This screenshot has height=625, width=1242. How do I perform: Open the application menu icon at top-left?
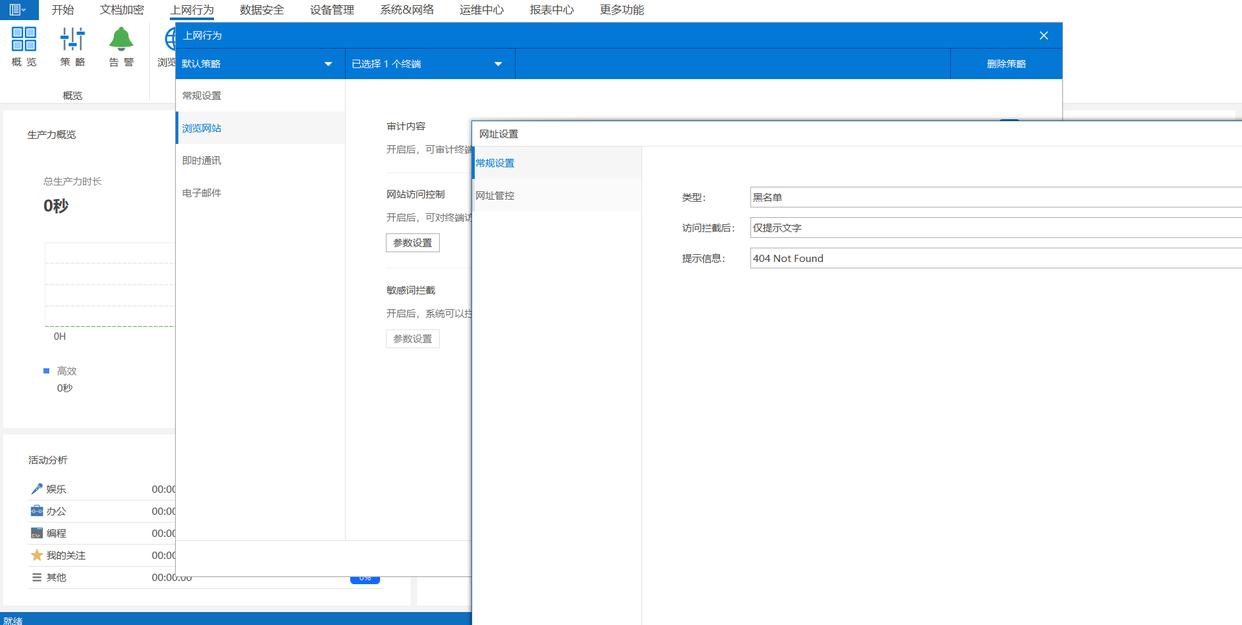18,10
